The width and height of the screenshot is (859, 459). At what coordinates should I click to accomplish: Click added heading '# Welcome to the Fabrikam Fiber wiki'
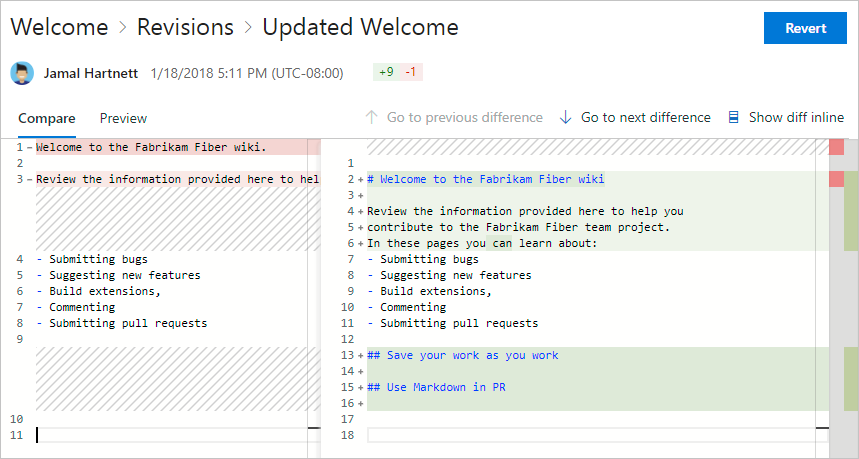click(x=485, y=179)
